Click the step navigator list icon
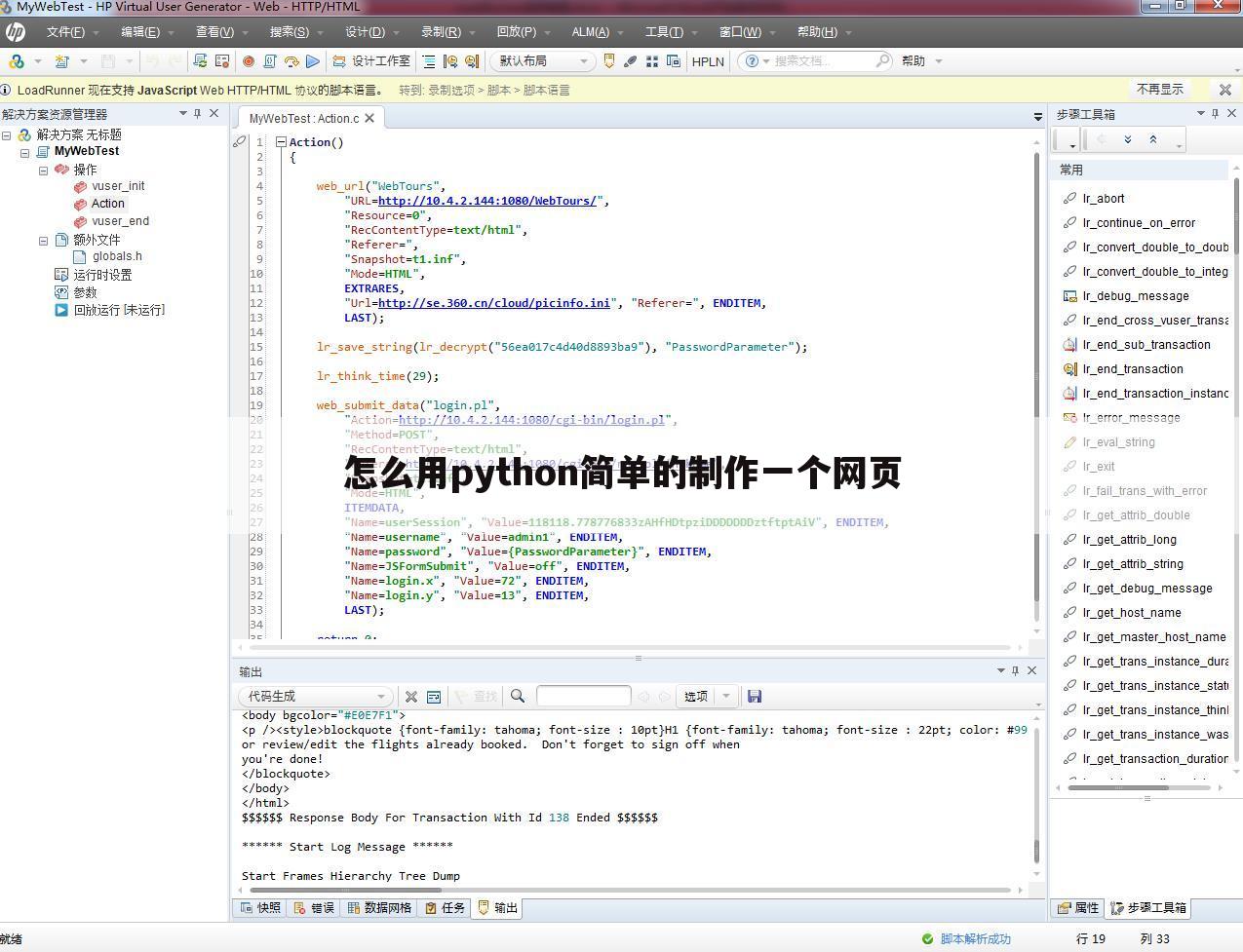 [429, 61]
